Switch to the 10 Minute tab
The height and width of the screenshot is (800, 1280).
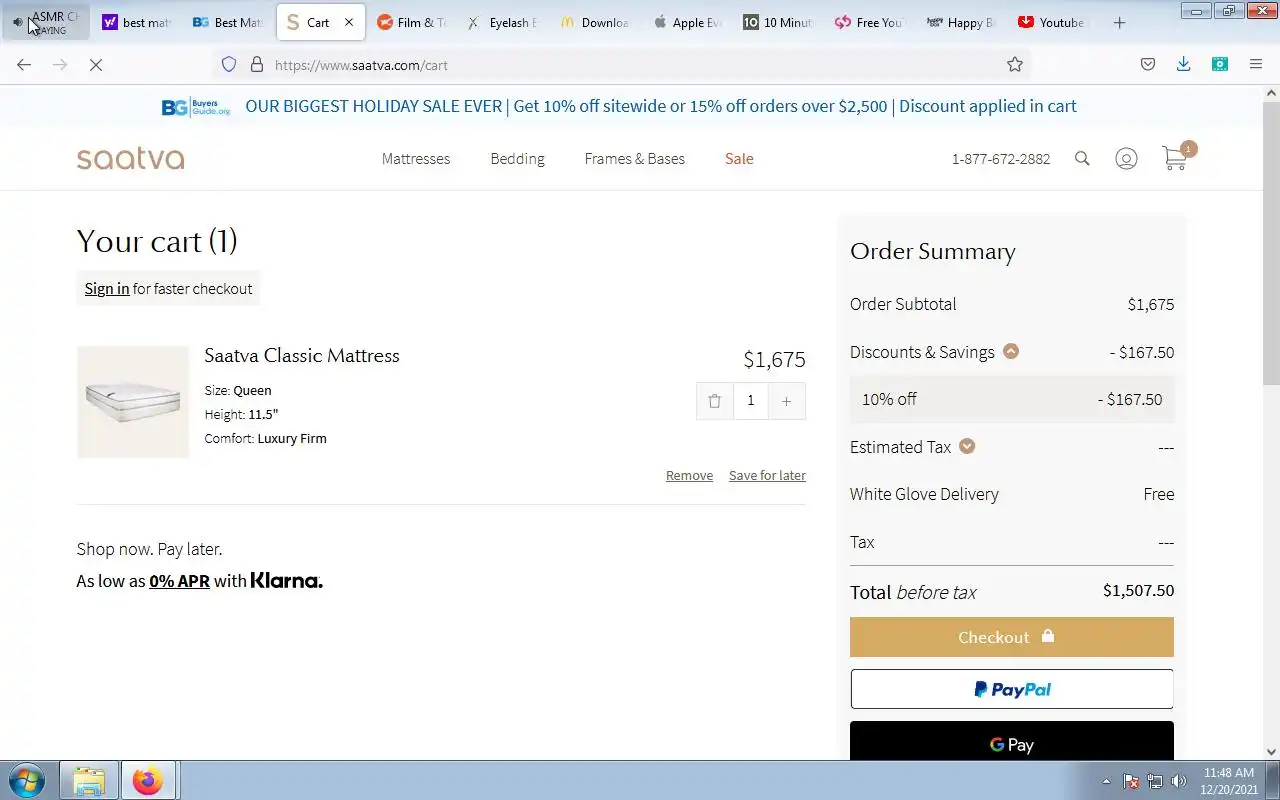(778, 22)
